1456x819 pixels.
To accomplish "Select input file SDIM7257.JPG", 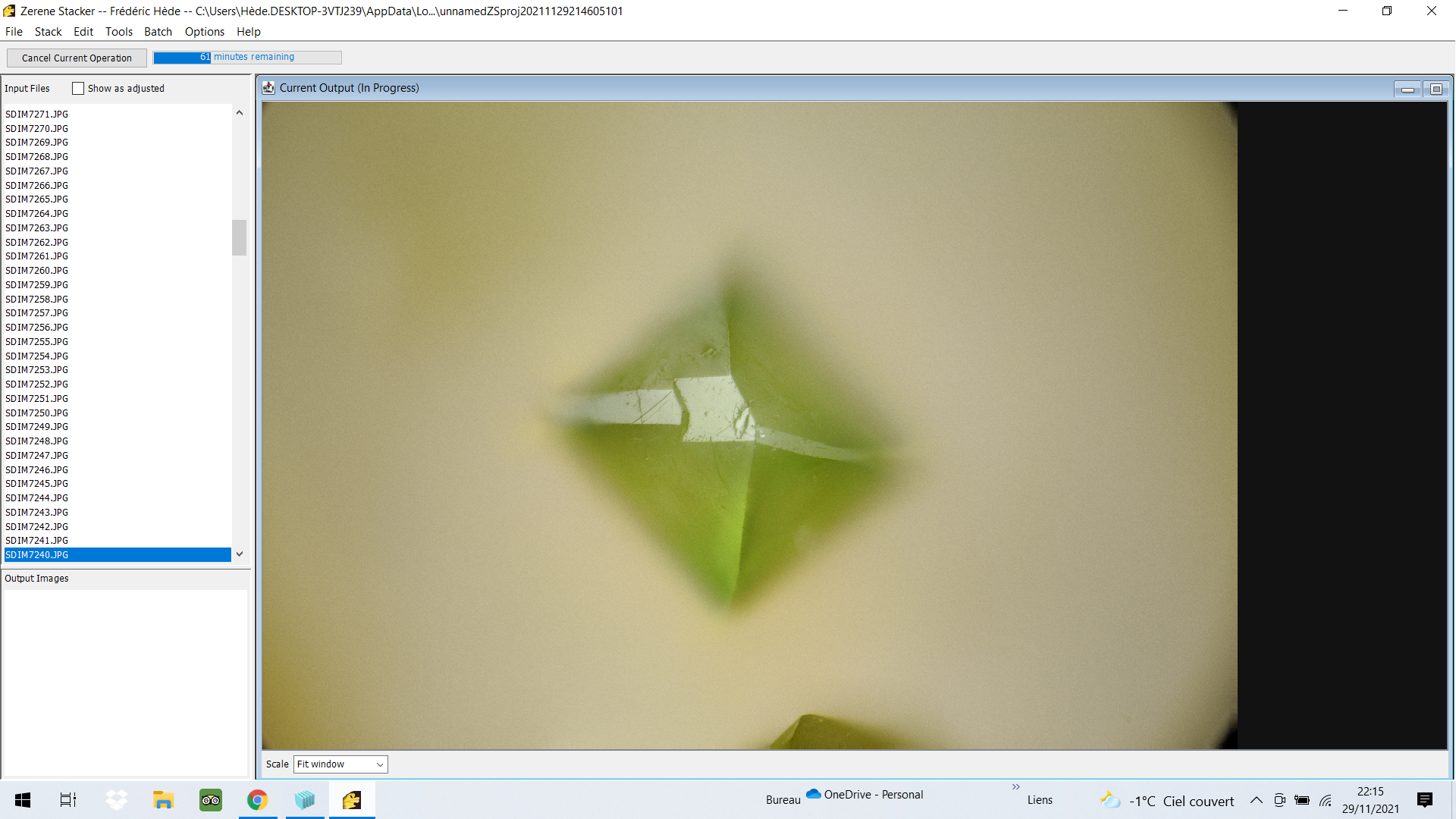I will [118, 313].
